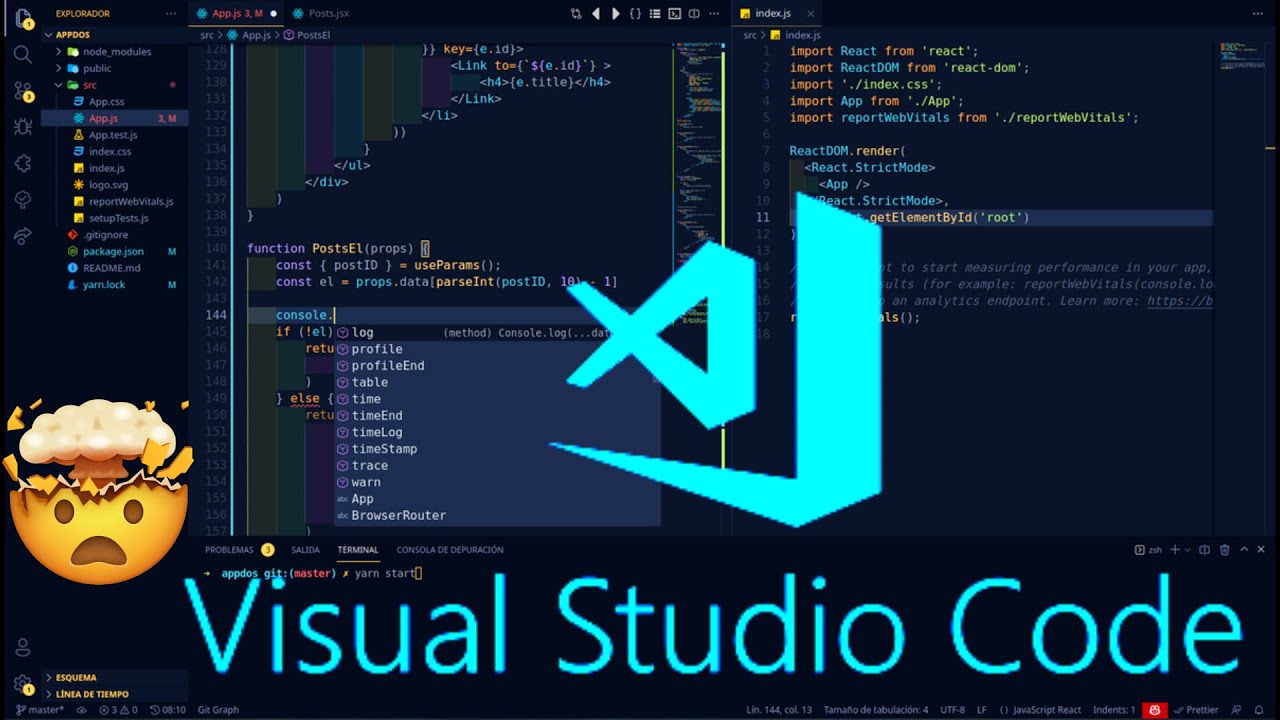The image size is (1280, 720).
Task: Split the terminal panel
Action: 1204,550
